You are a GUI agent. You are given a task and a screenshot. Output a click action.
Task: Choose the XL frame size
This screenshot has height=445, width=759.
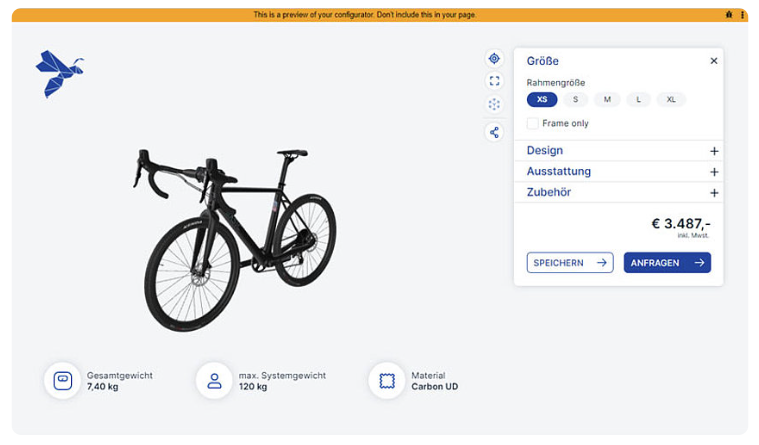671,99
